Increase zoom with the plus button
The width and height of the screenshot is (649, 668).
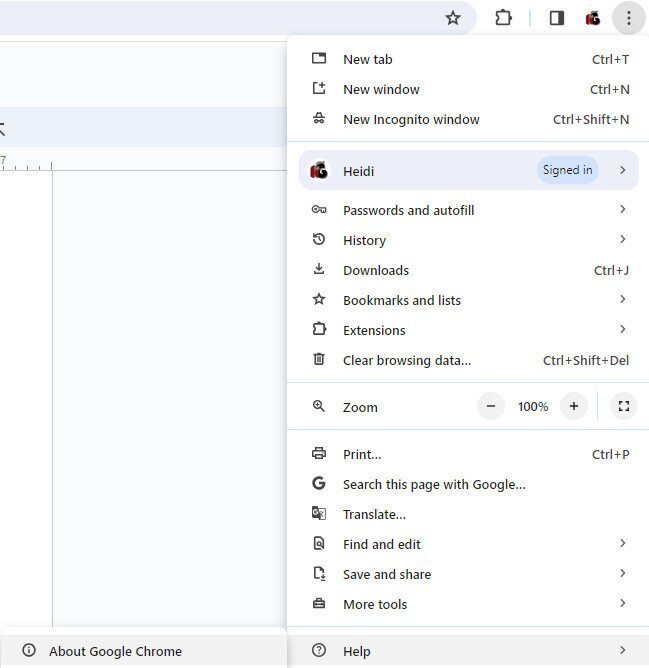pyautogui.click(x=573, y=406)
